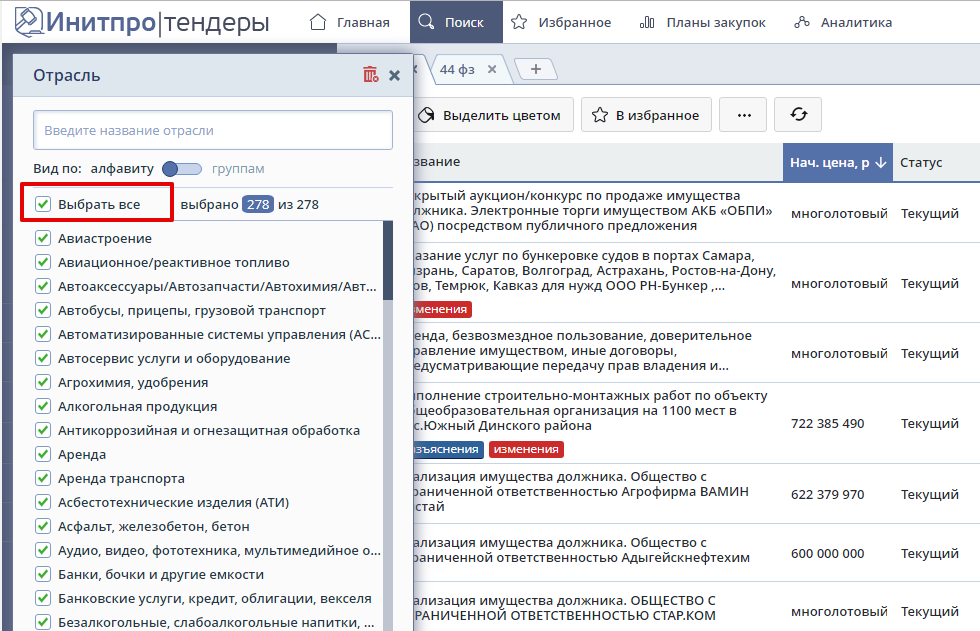Toggle Выбрать все checkbox
Screen dimensions: 980x631
[43, 204]
